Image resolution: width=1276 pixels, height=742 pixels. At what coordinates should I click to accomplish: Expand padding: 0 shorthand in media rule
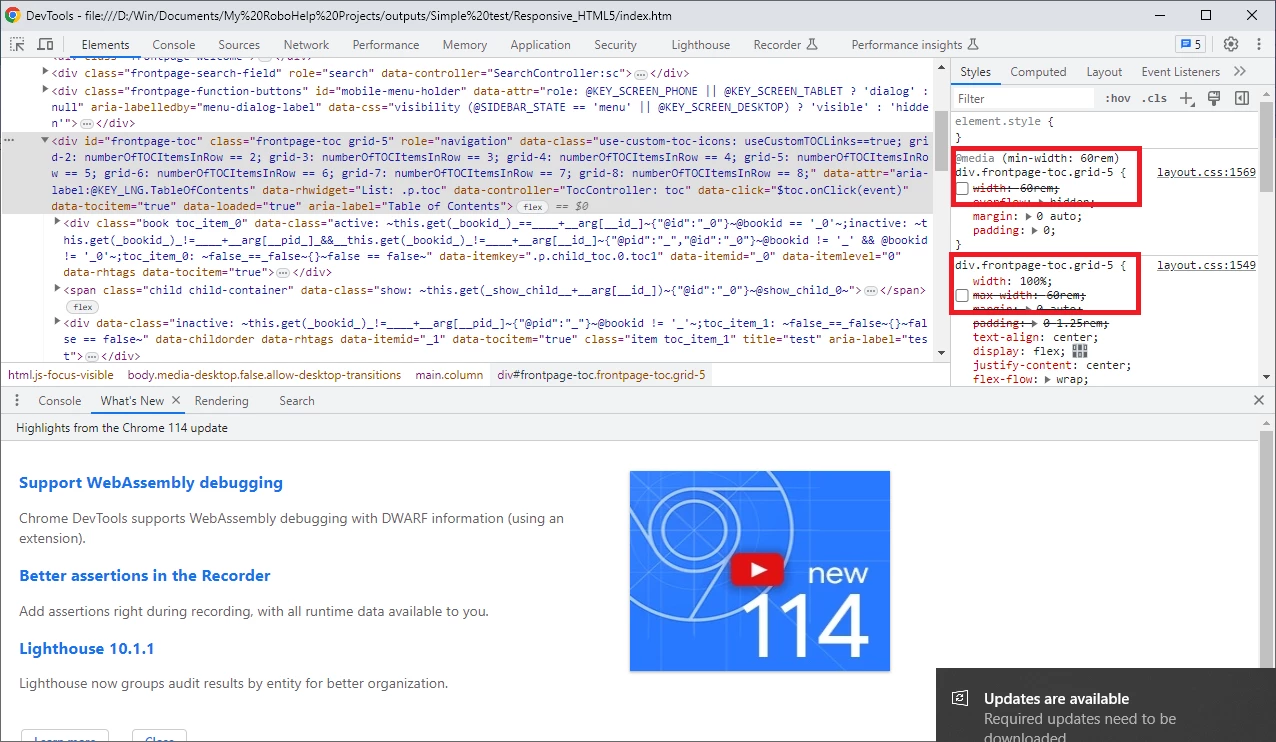coord(1035,230)
